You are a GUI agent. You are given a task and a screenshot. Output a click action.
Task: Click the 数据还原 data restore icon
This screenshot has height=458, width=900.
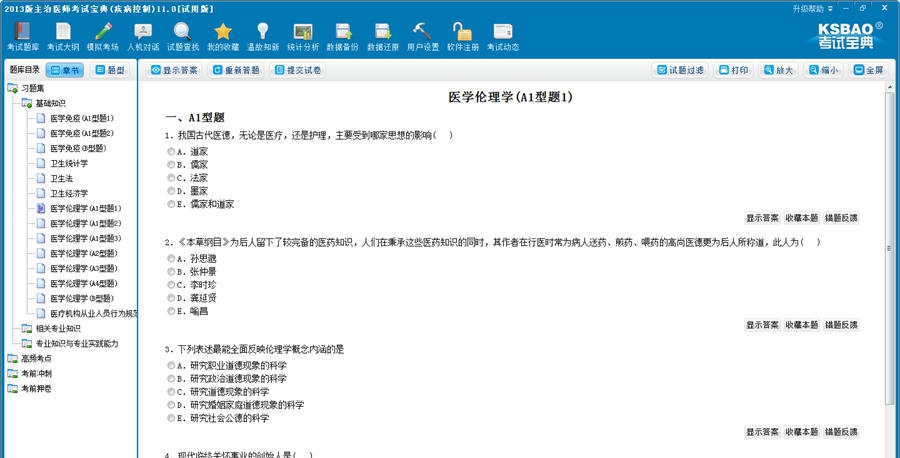tap(383, 37)
